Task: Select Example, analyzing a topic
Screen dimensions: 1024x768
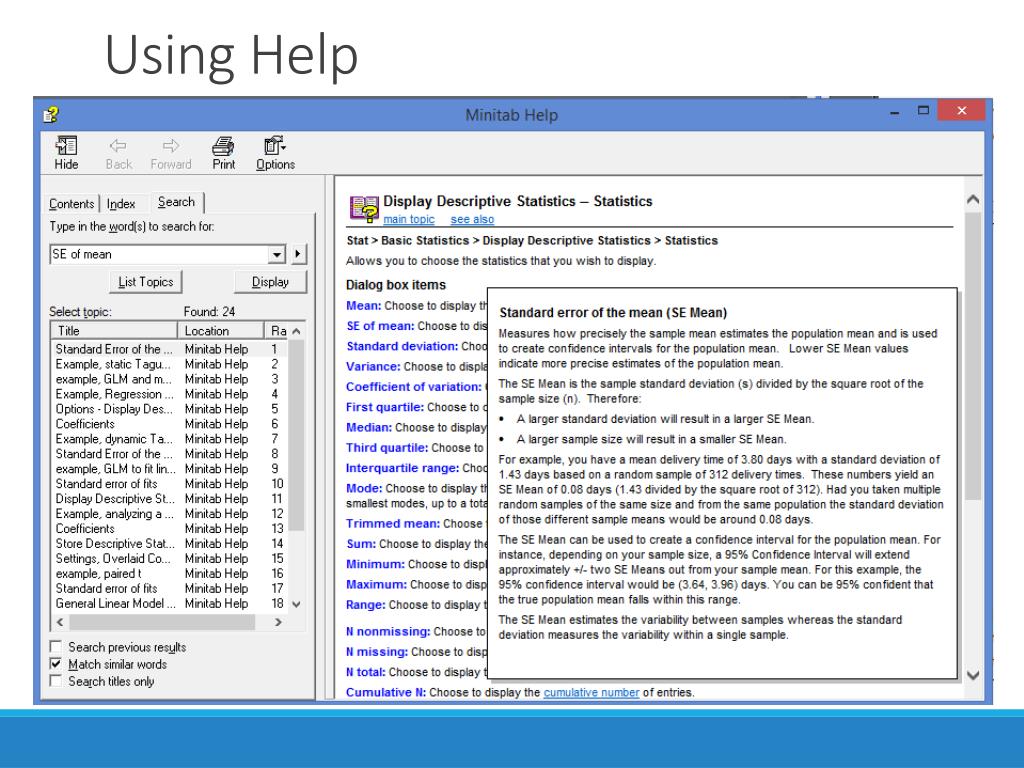Action: [167, 513]
